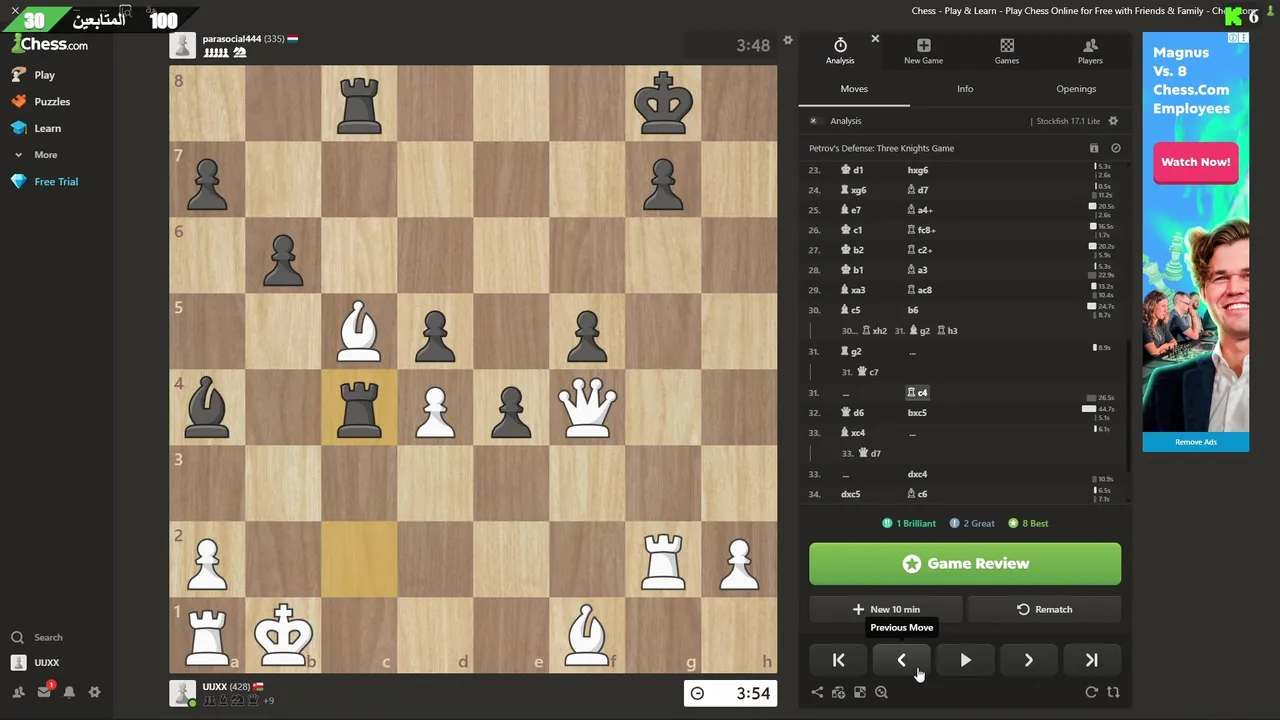Click the circle-slash icon beside opening name
This screenshot has height=720, width=1280.
(x=1116, y=148)
